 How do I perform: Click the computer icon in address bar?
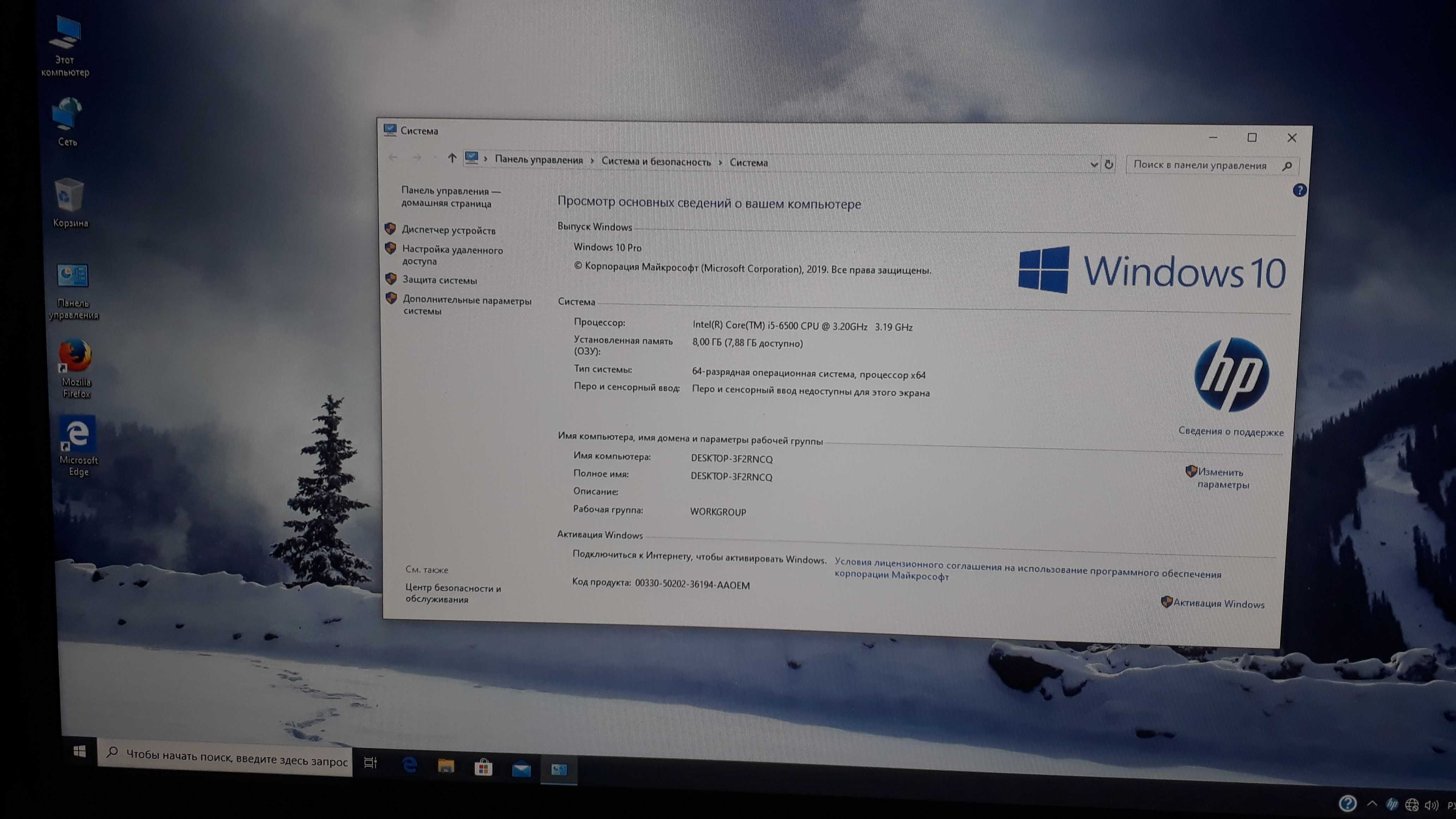tap(471, 158)
